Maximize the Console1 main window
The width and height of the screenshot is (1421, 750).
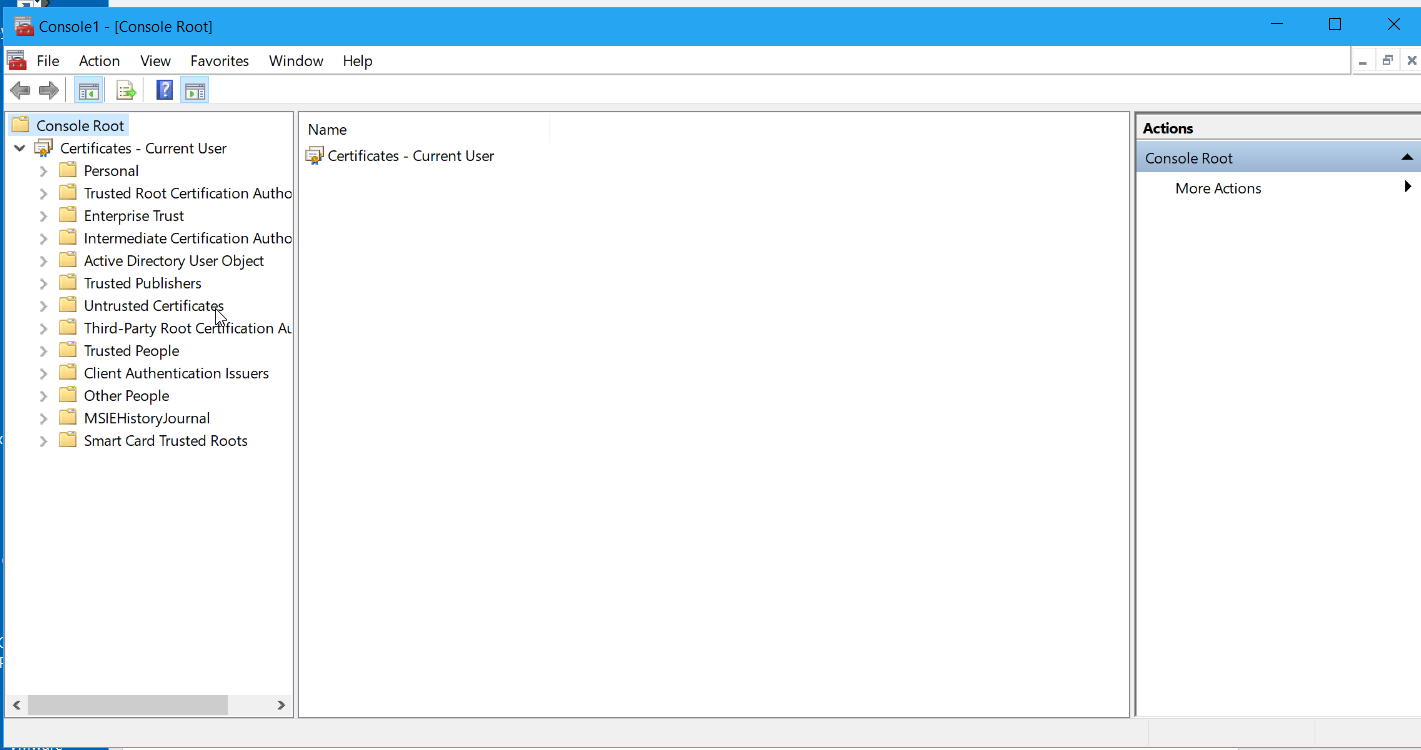tap(1335, 25)
